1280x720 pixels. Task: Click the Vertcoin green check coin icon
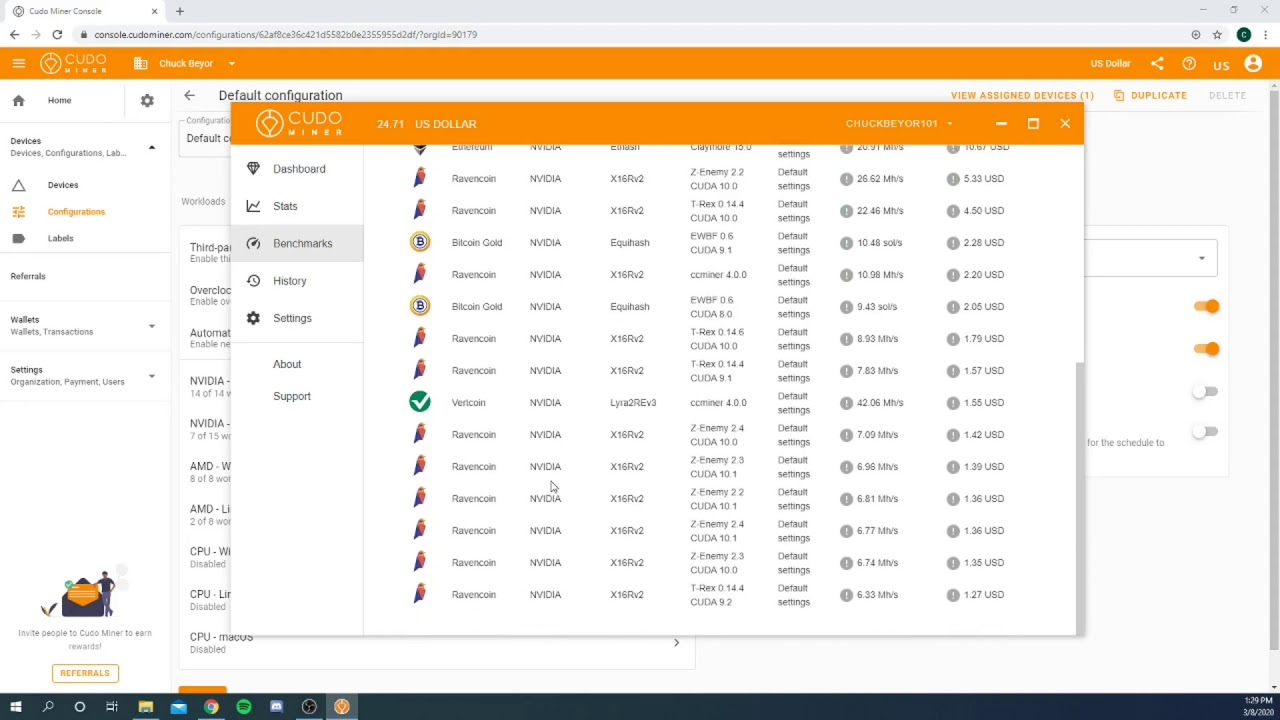[x=420, y=402]
